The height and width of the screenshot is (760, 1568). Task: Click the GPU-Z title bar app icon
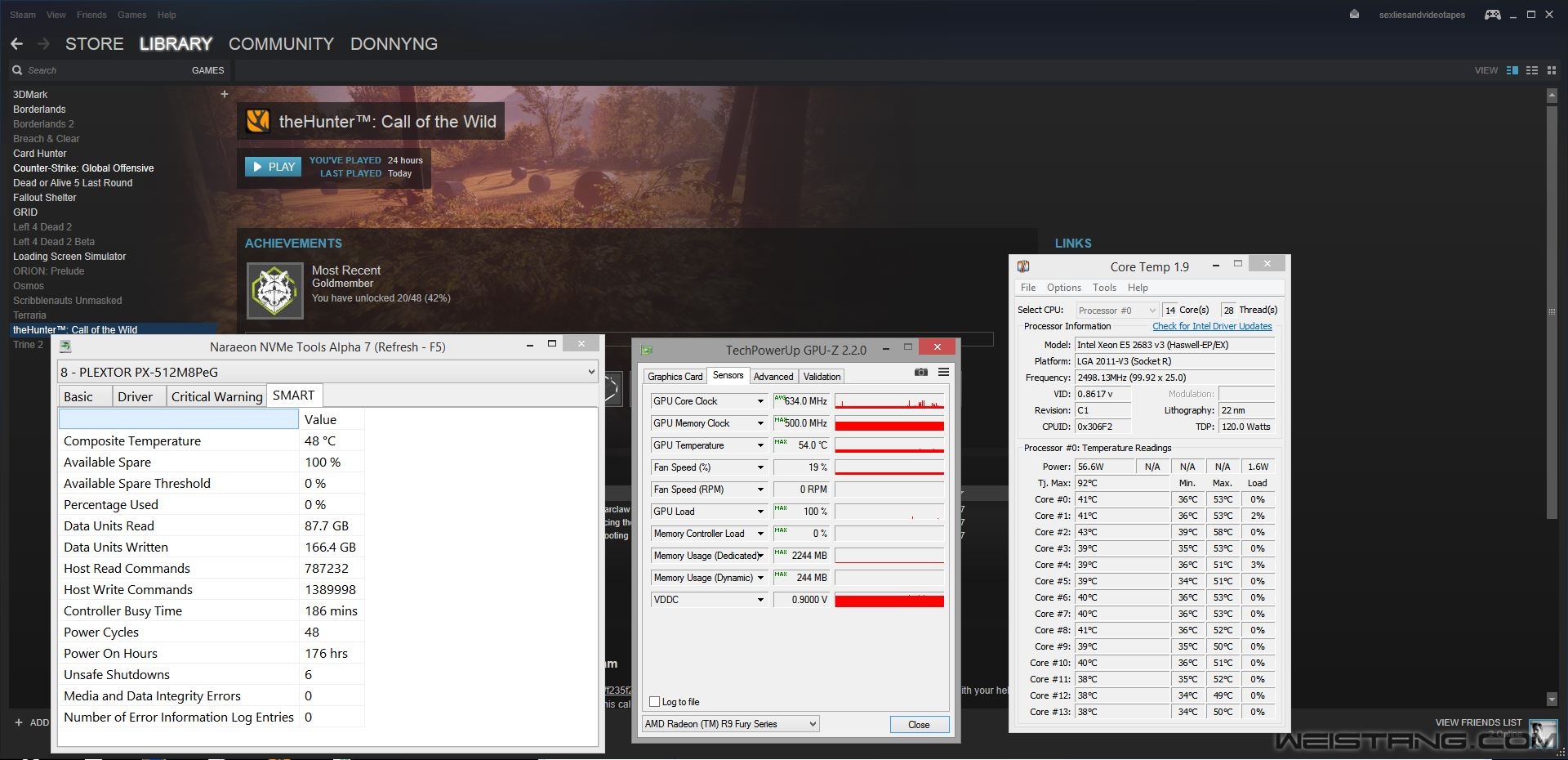(x=647, y=350)
